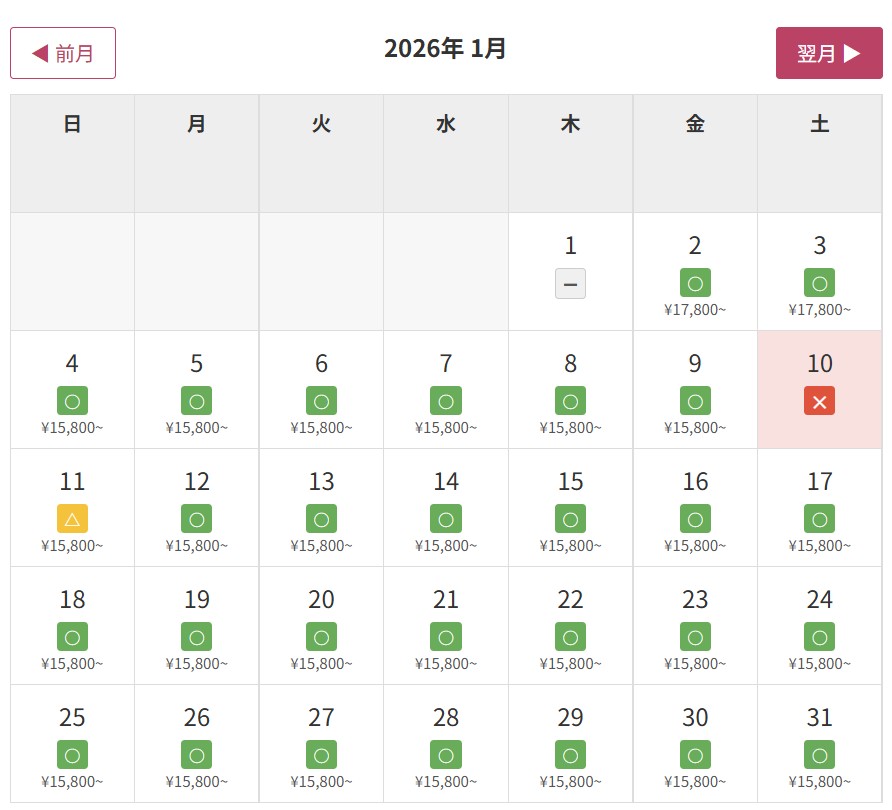Image resolution: width=892 pixels, height=810 pixels.
Task: Click the ¥15,800~ price under January 4
Action: click(x=72, y=428)
